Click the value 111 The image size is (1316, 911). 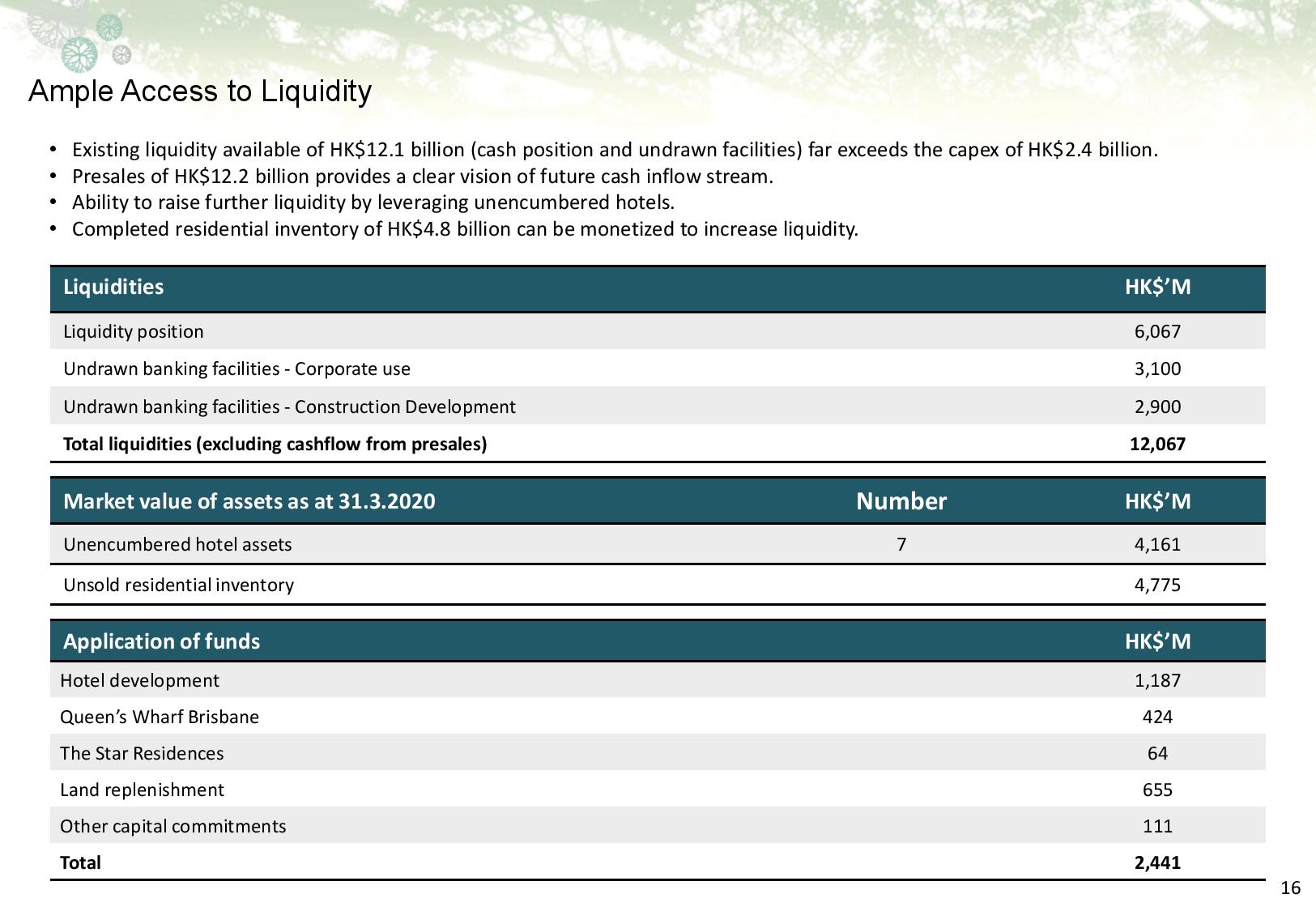click(1158, 826)
